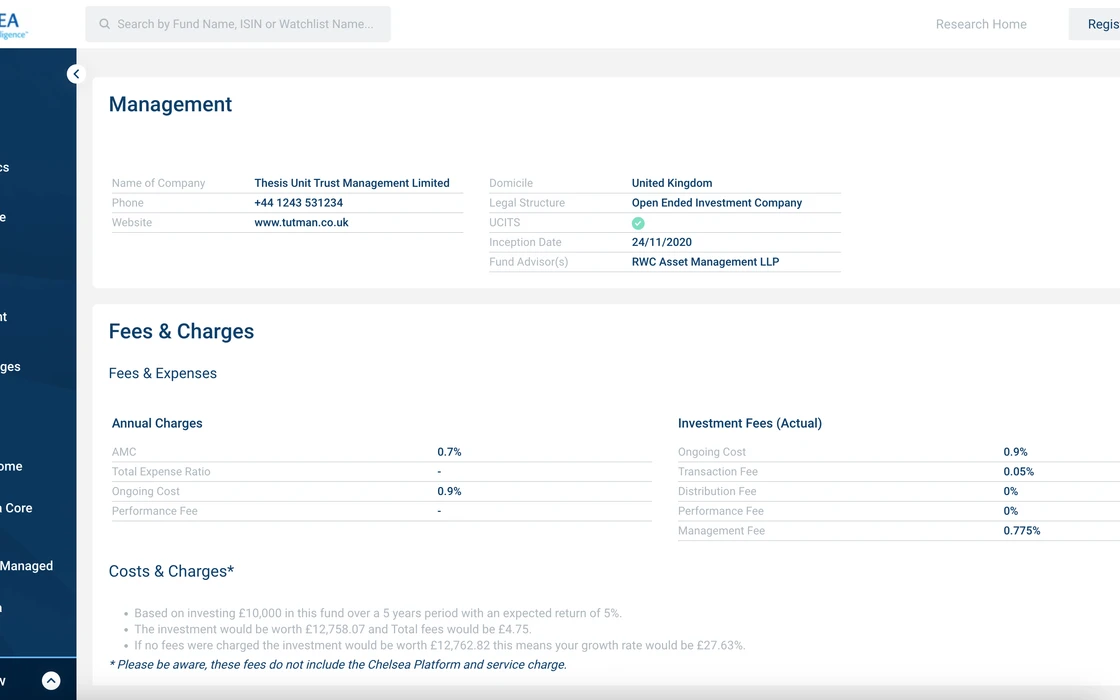Click the 'Costs & Charges*' subheading
This screenshot has width=1120, height=700.
(x=171, y=571)
